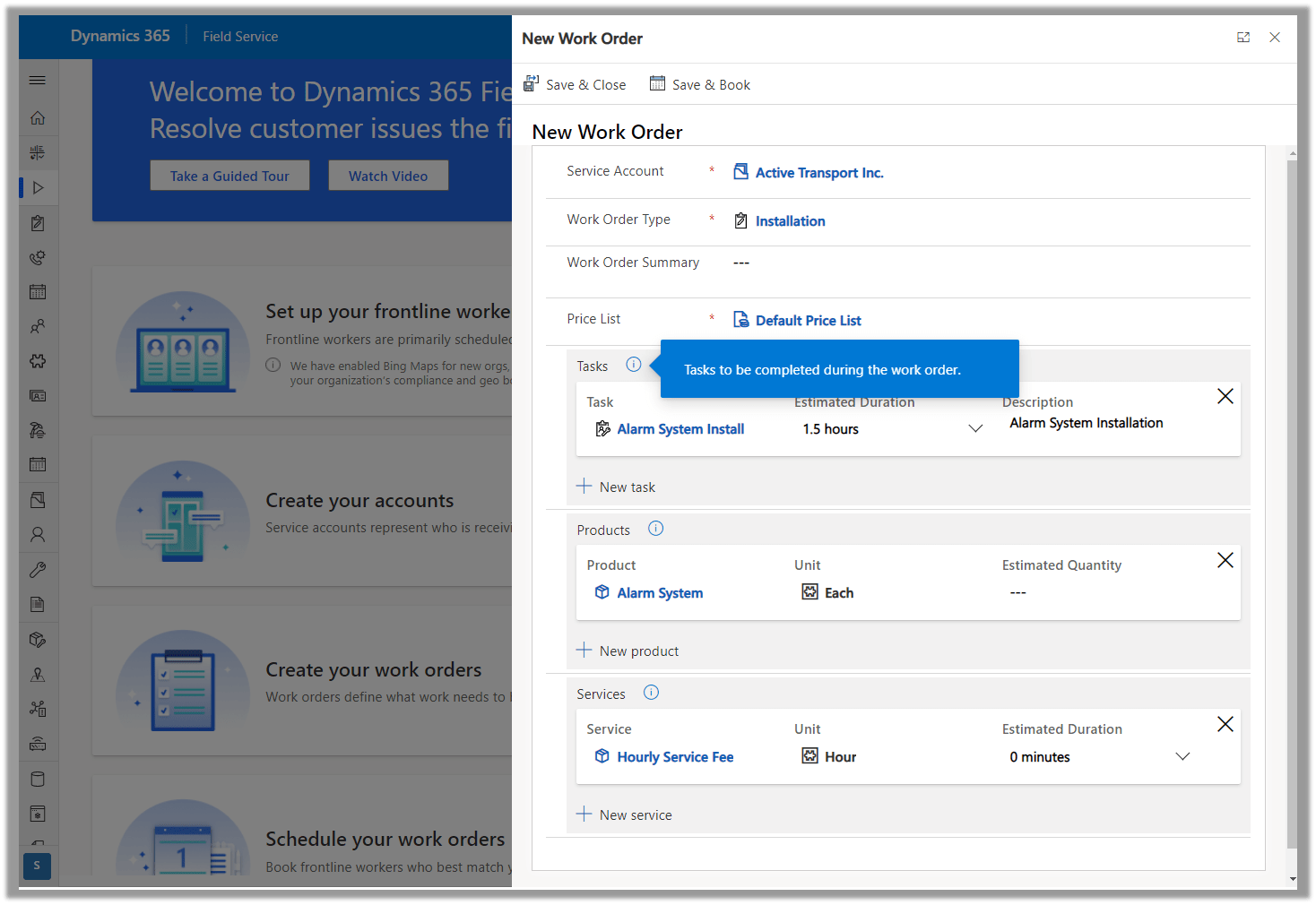Expand the 0 minutes duration dropdown
Image resolution: width=1316 pixels, height=905 pixels.
1182,757
